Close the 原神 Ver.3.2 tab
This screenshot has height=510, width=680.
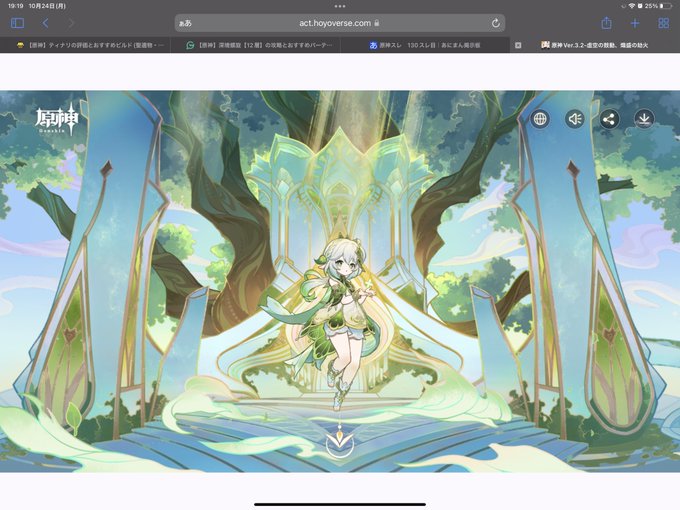[x=518, y=45]
